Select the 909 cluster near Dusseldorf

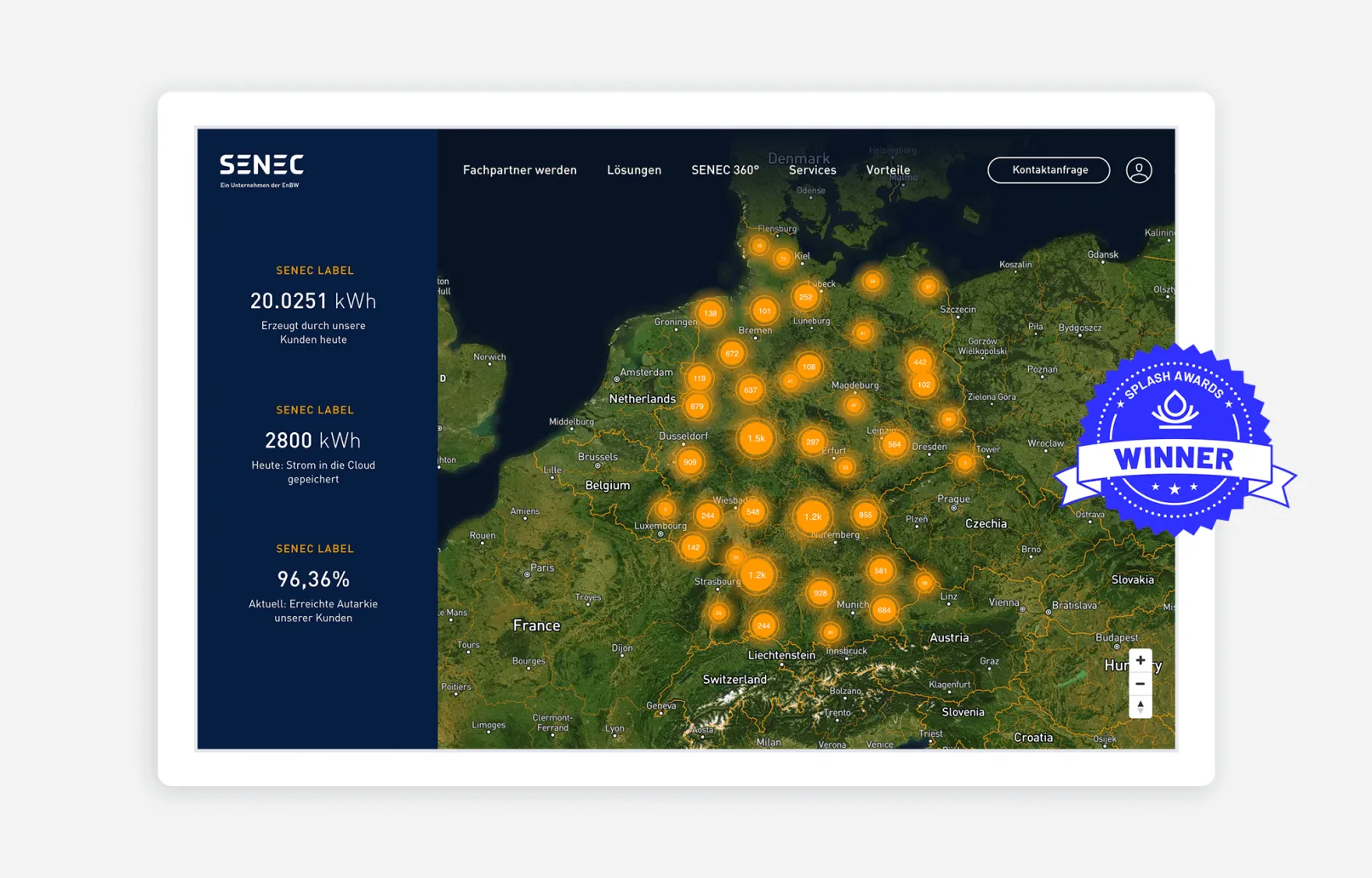(x=689, y=462)
